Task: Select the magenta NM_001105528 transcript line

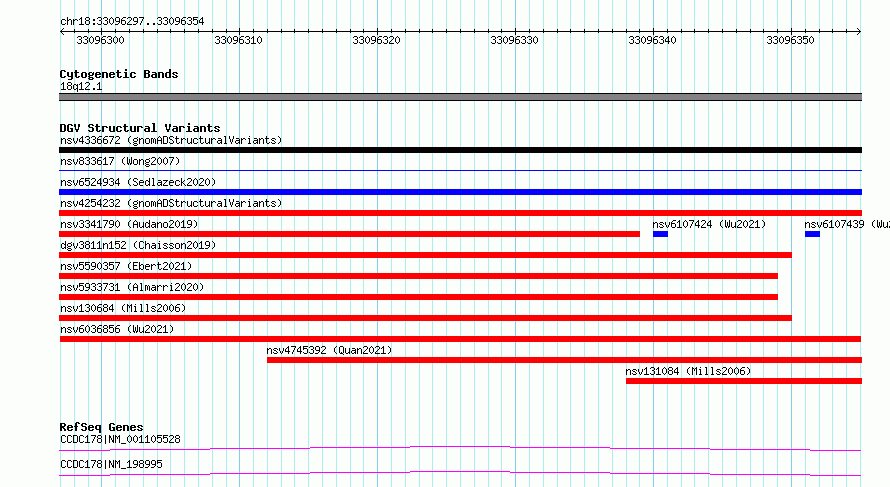Action: pos(460,448)
